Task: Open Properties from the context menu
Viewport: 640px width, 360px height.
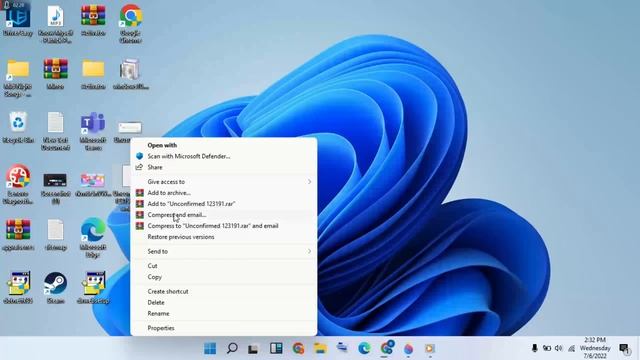Action: click(161, 328)
